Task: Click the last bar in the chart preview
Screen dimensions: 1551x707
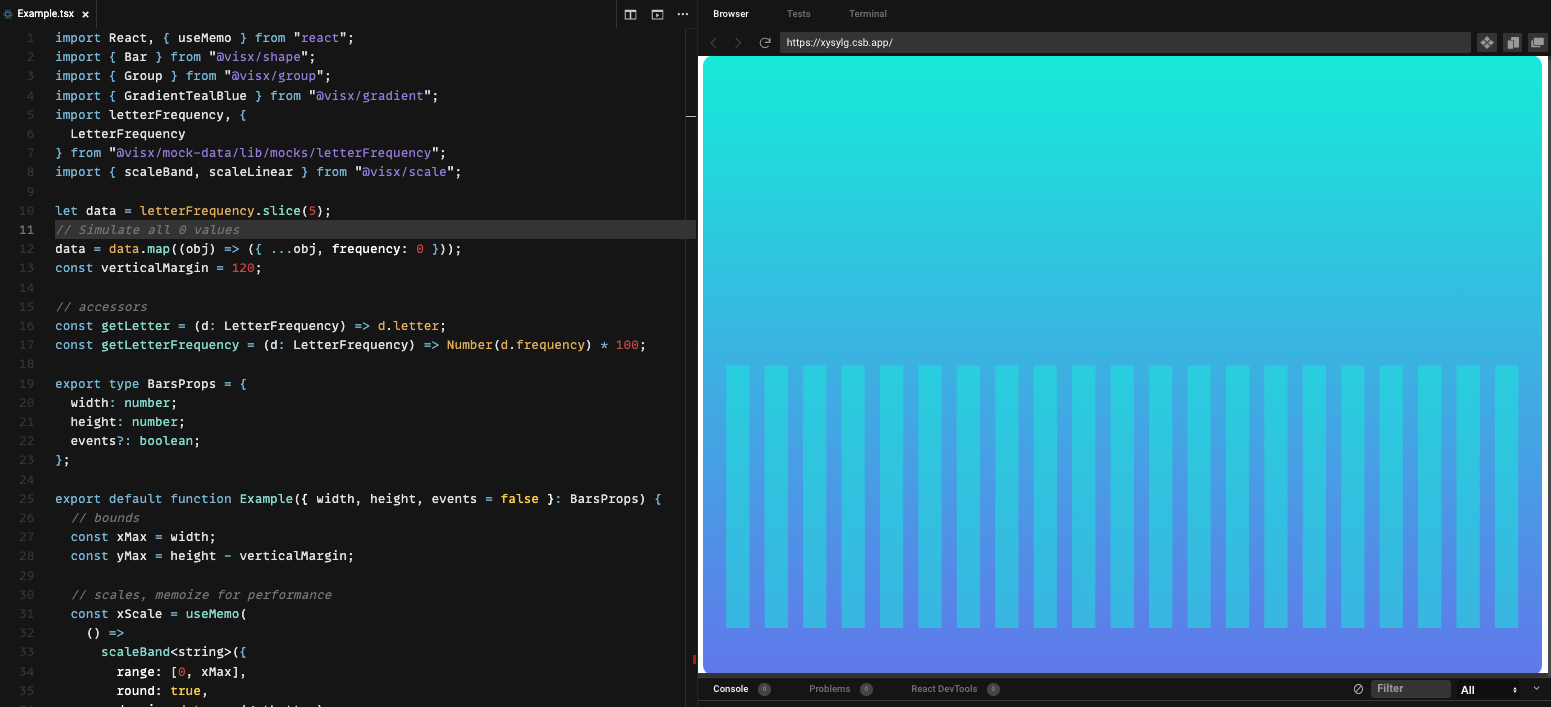Action: click(x=1506, y=496)
